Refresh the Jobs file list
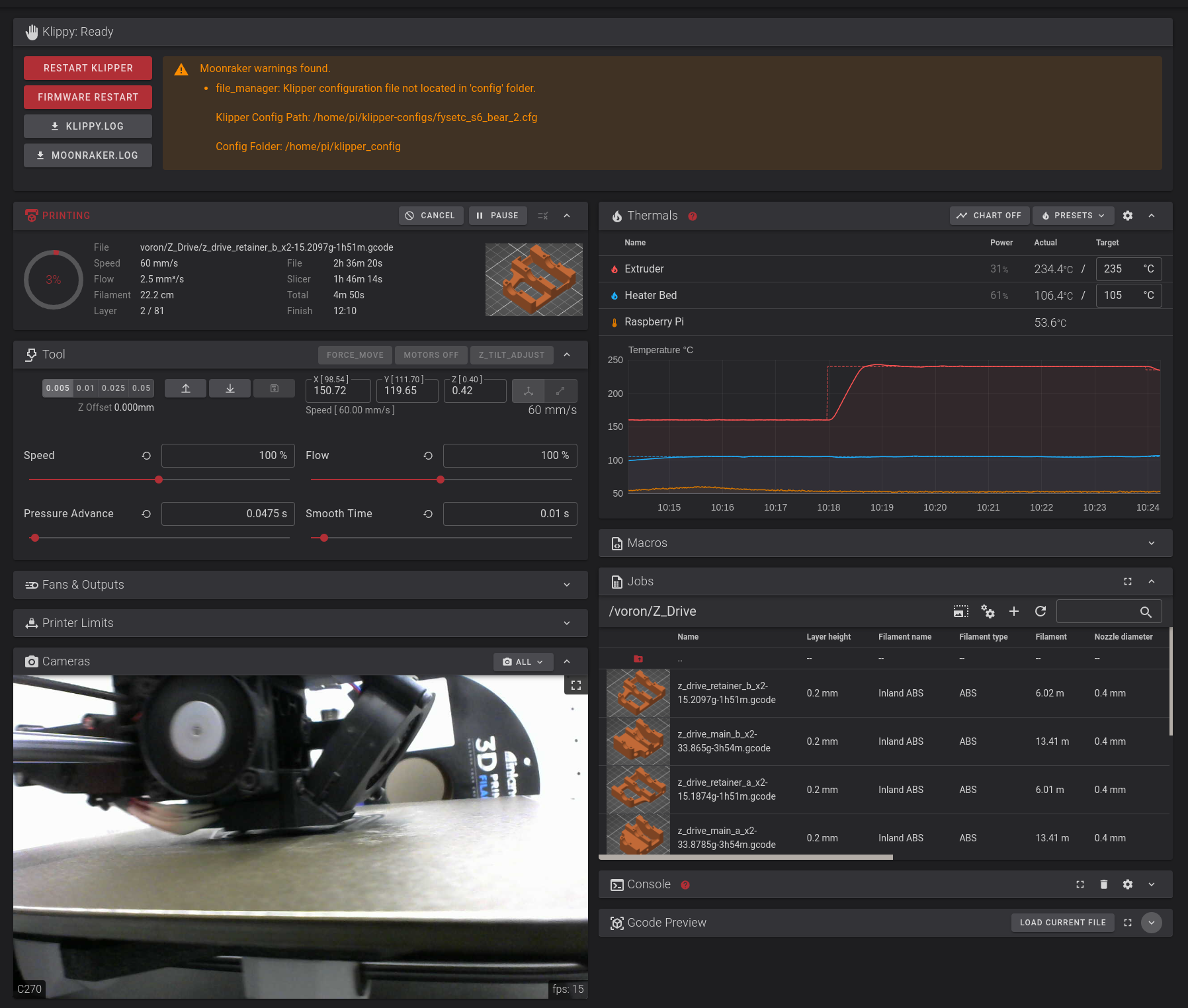1188x1008 pixels. click(x=1040, y=611)
